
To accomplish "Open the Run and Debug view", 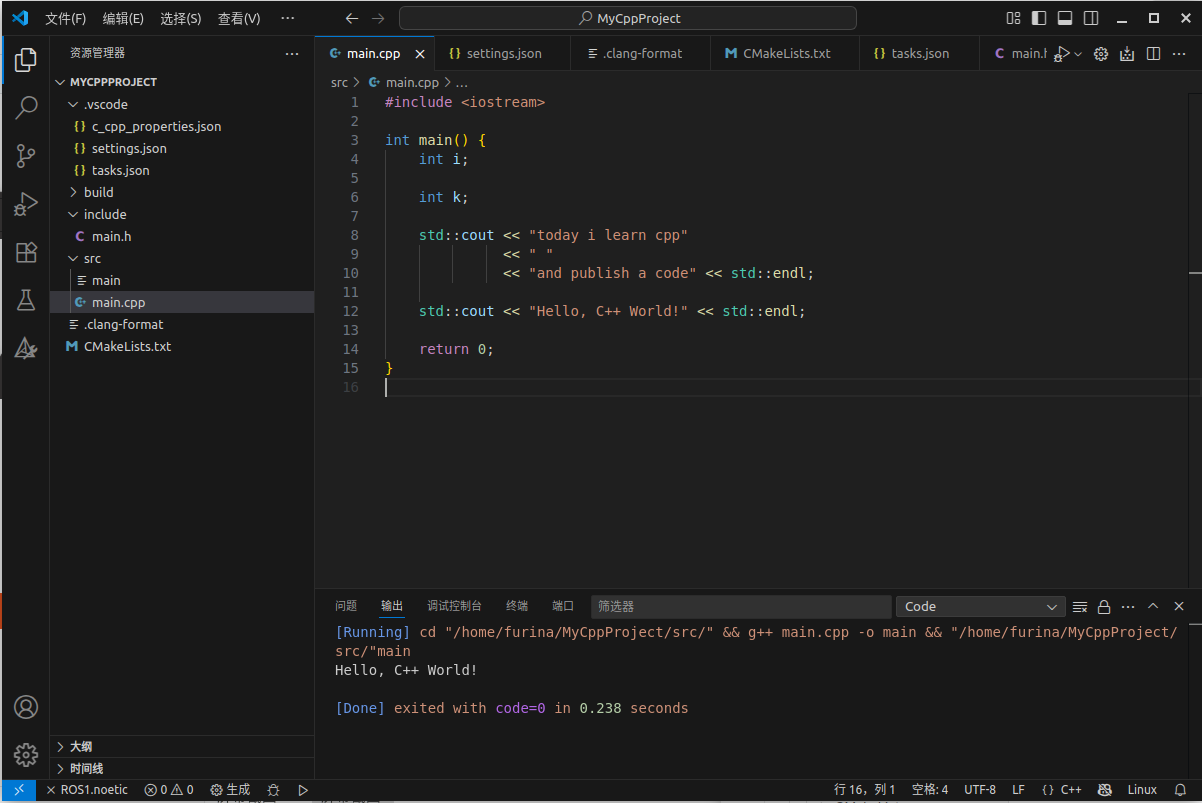I will [x=26, y=204].
